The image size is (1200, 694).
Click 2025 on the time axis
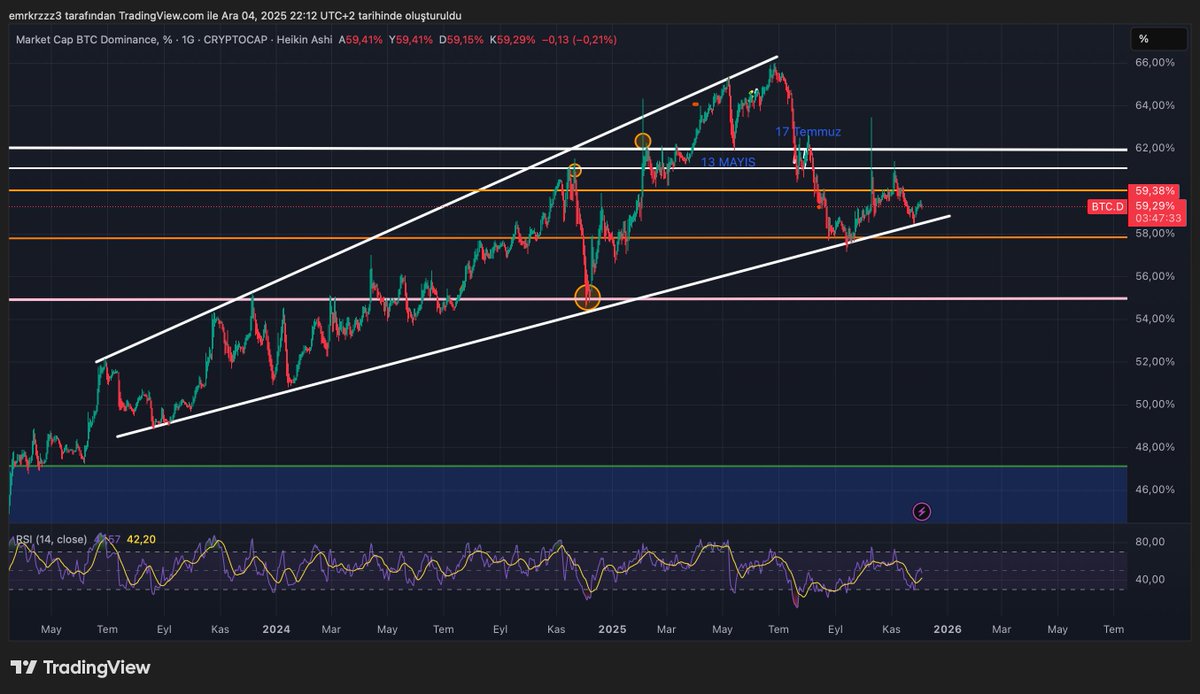coord(612,630)
